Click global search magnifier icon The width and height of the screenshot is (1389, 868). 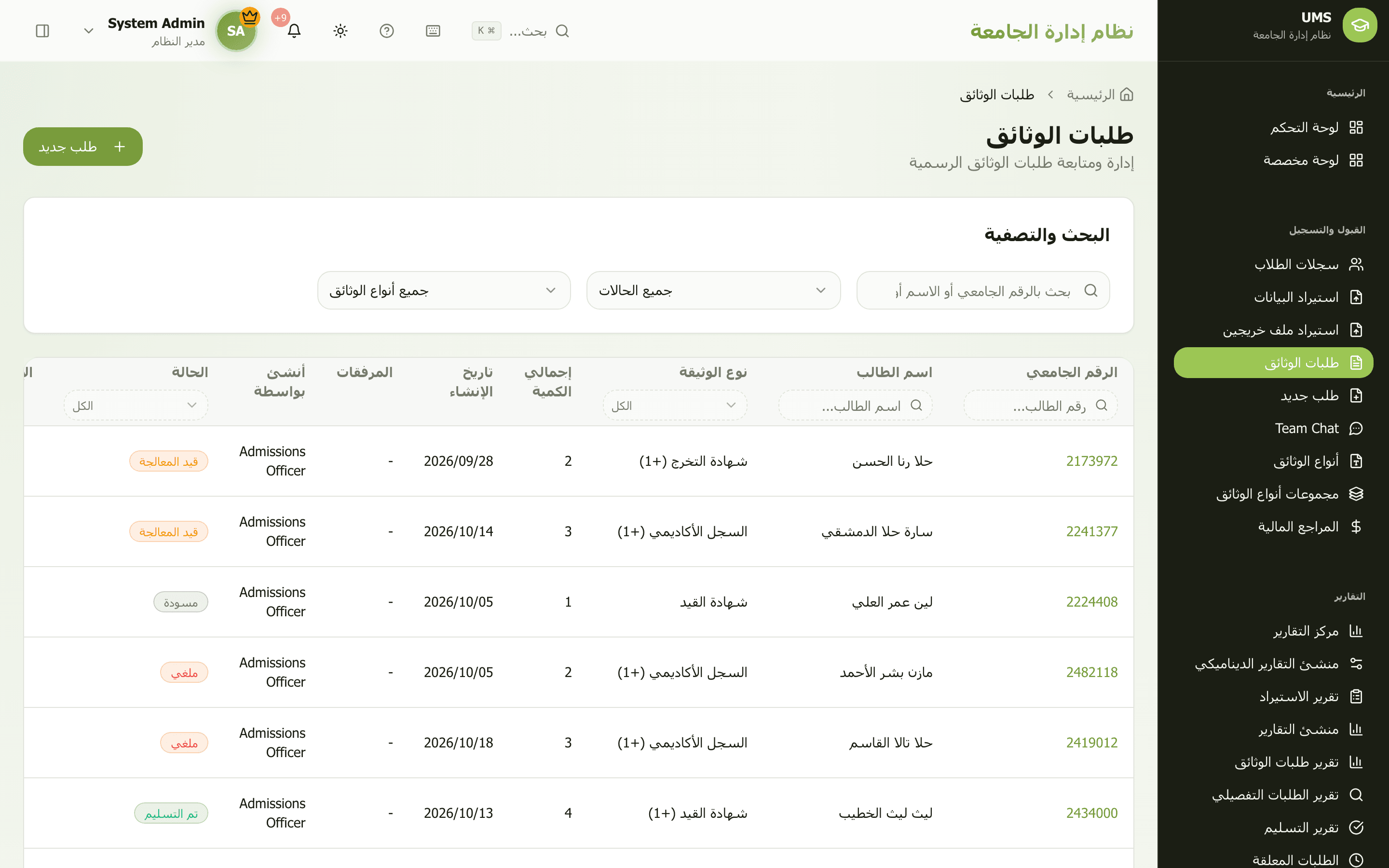(562, 30)
